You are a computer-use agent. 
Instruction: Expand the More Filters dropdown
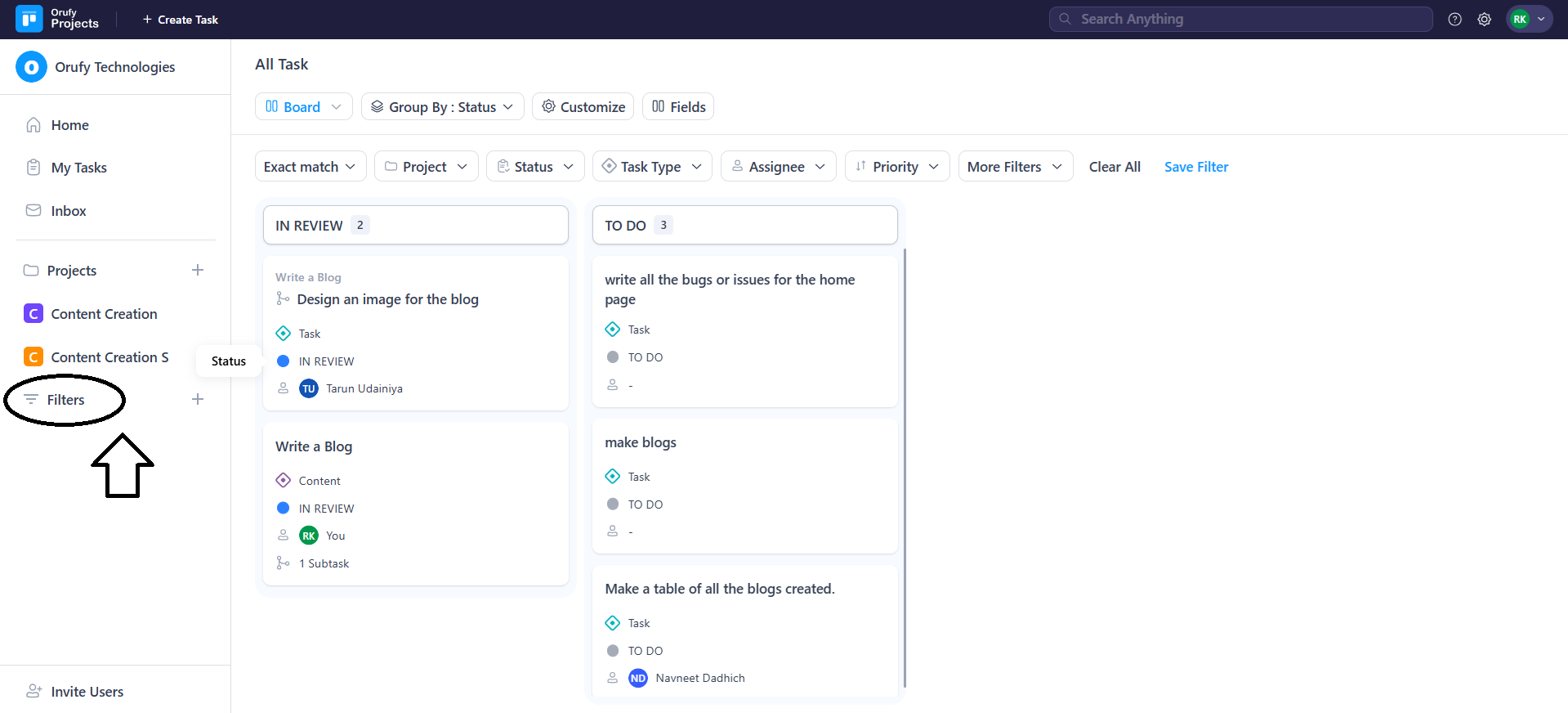point(1015,167)
